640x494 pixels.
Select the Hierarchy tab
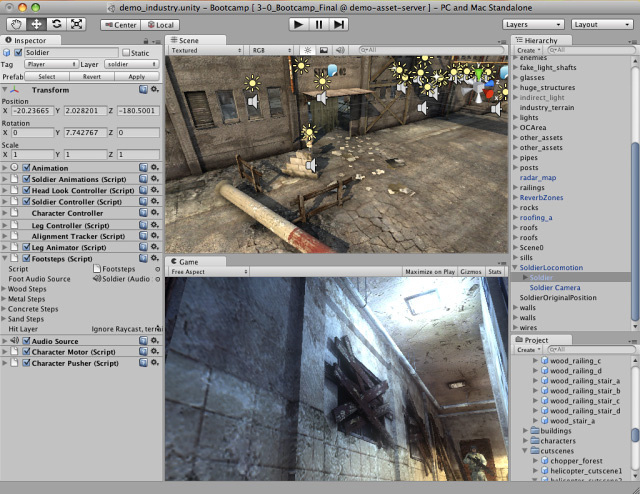540,38
